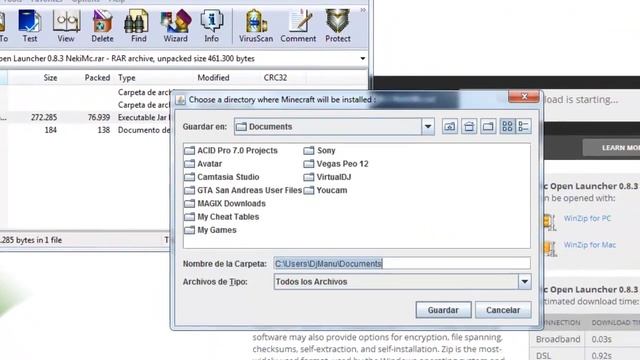The height and width of the screenshot is (360, 640).
Task: Select the 184-byte Documento row
Action: [86, 130]
